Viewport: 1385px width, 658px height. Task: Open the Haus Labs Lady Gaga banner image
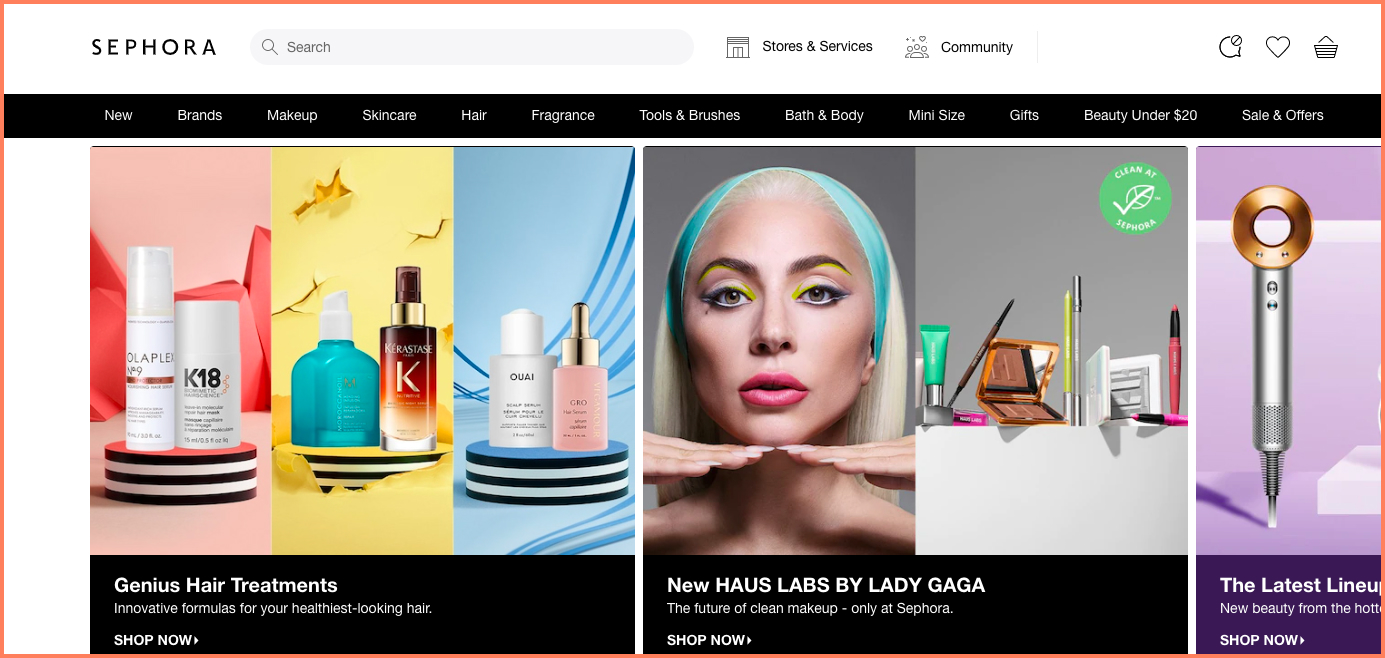pyautogui.click(x=915, y=351)
